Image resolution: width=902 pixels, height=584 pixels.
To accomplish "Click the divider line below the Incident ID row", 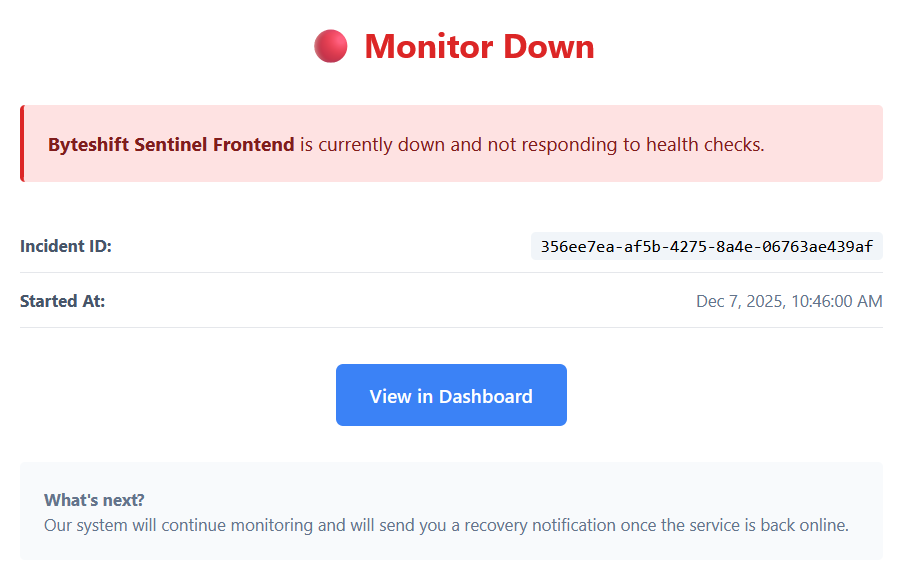I will pyautogui.click(x=451, y=272).
